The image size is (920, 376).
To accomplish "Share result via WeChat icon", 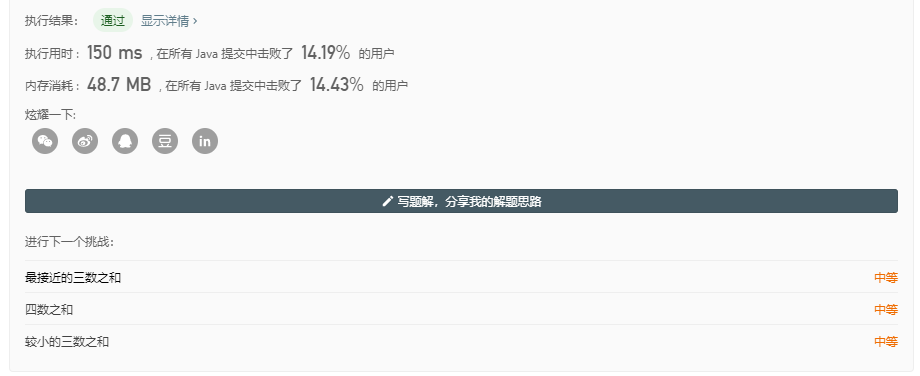I will (45, 141).
